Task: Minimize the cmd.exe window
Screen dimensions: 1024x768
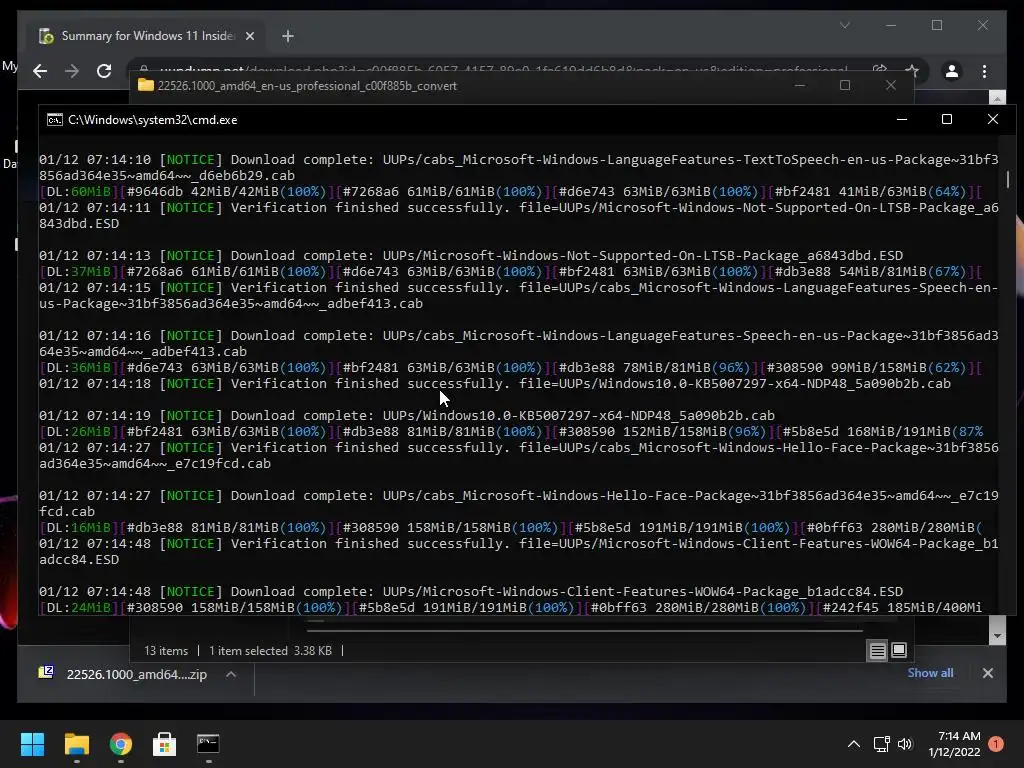Action: tap(902, 120)
